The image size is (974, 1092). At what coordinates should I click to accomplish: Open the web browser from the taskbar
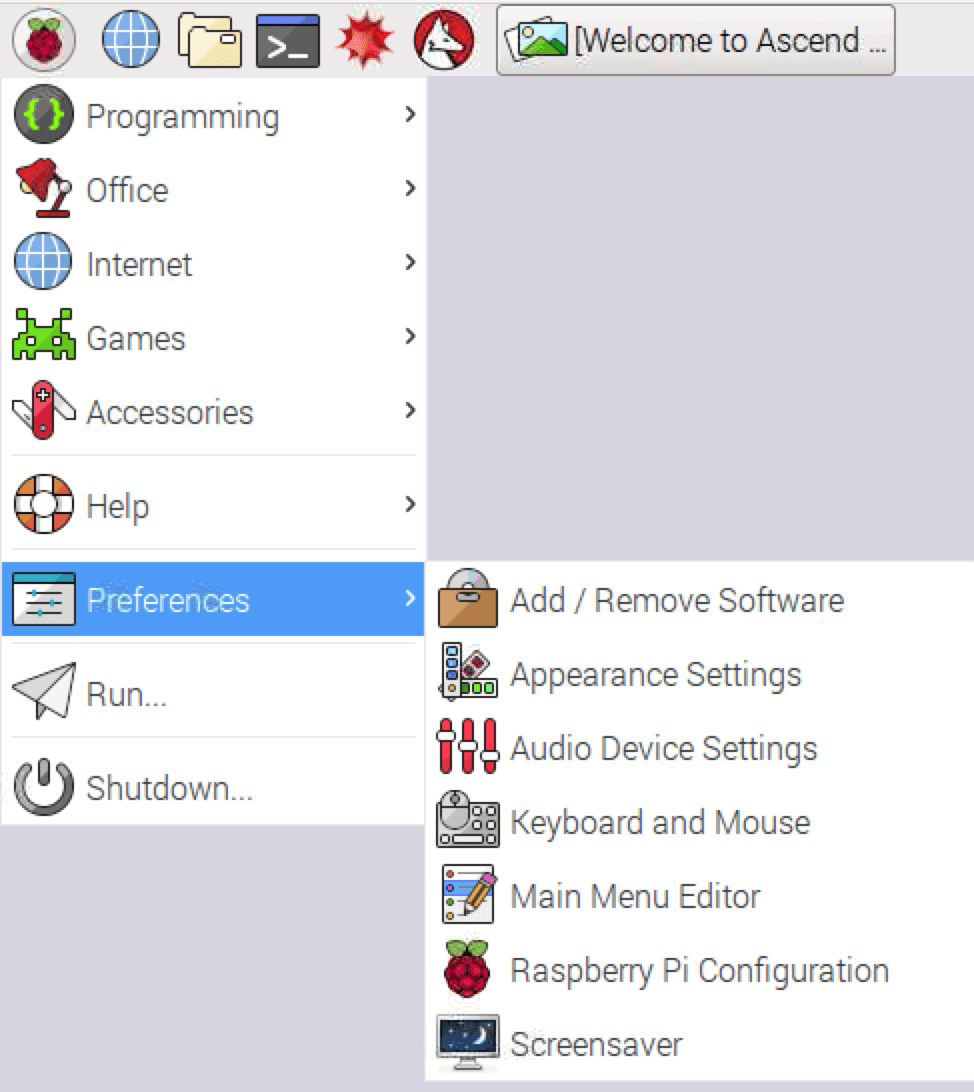[x=130, y=40]
